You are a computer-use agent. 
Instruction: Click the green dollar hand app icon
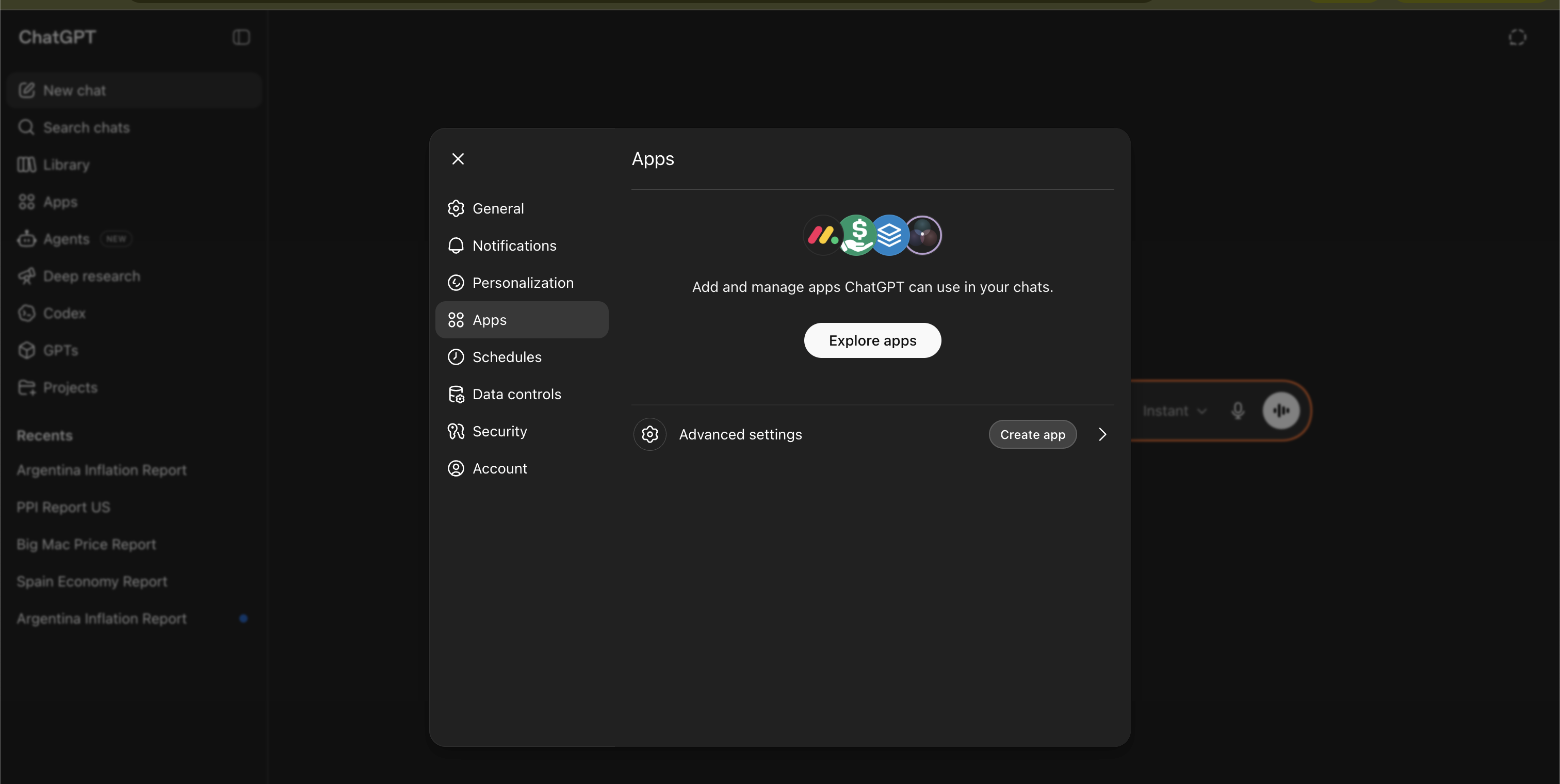pyautogui.click(x=856, y=235)
